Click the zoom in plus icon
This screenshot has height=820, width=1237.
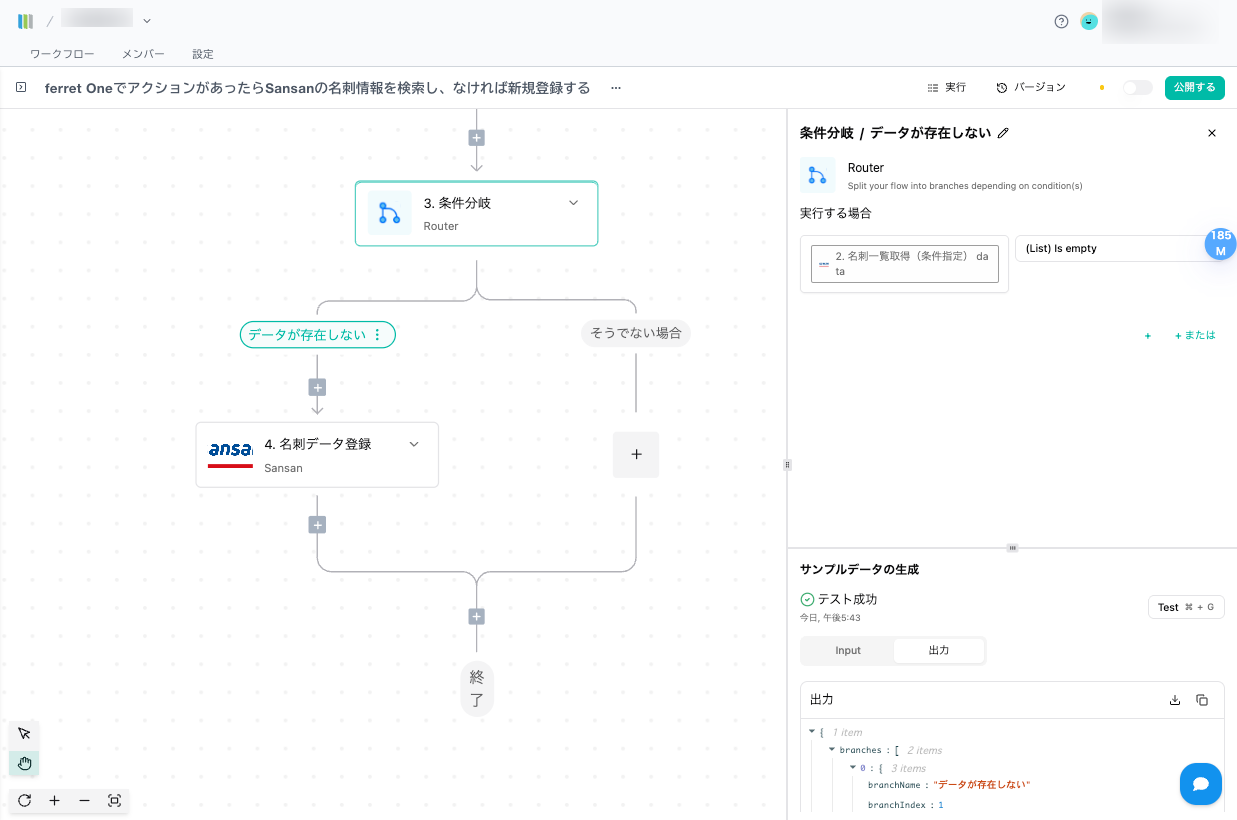click(x=54, y=801)
